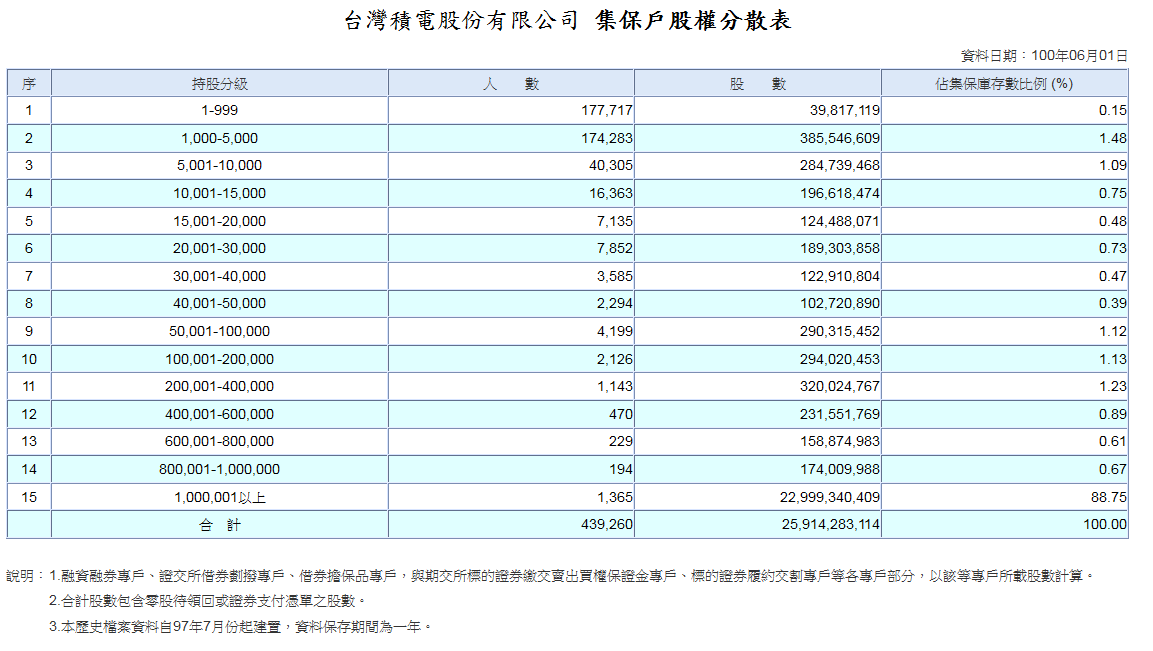Click holder count 470
This screenshot has height=651, width=1153.
621,415
